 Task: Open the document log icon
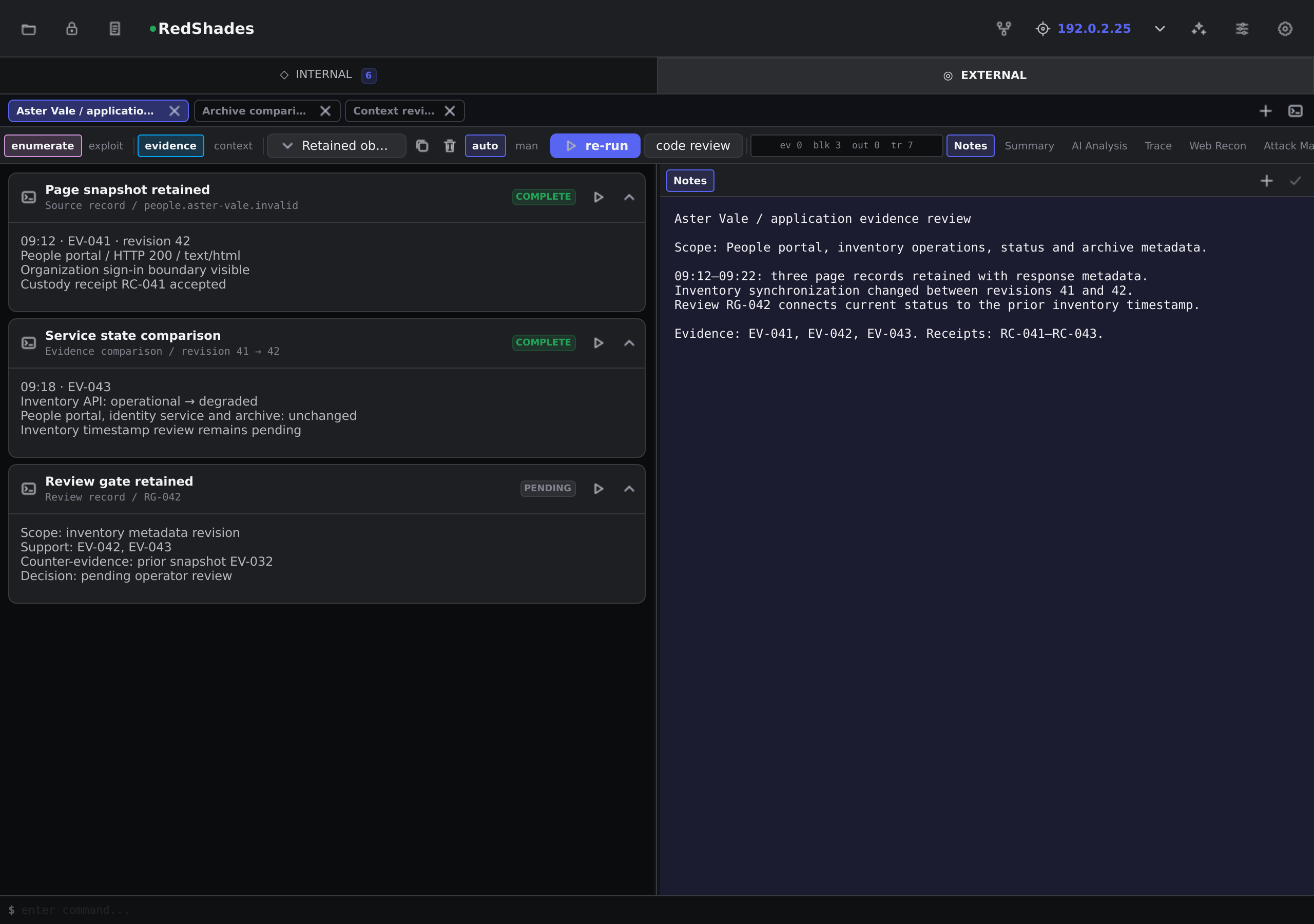coord(115,29)
